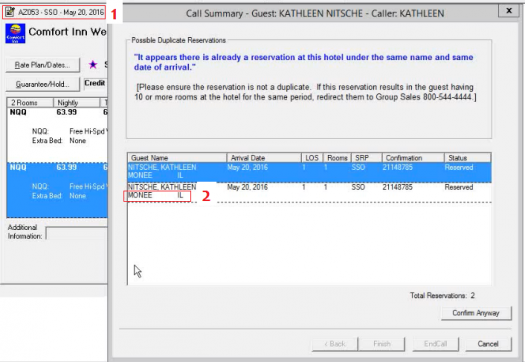Click MONEE IL under second reservation
525x362 pixels.
(x=156, y=195)
